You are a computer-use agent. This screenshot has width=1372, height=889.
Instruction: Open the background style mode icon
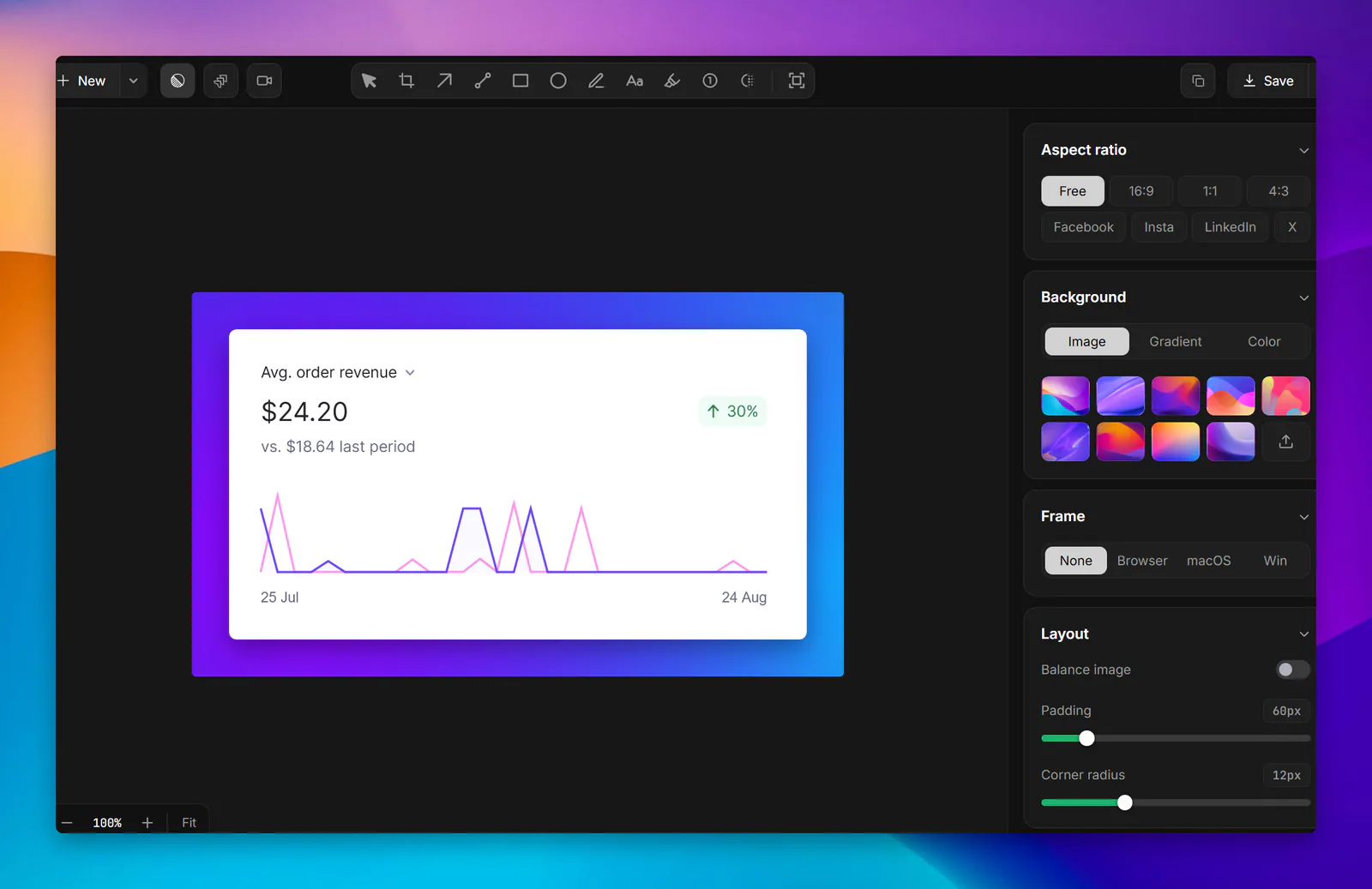(x=178, y=81)
